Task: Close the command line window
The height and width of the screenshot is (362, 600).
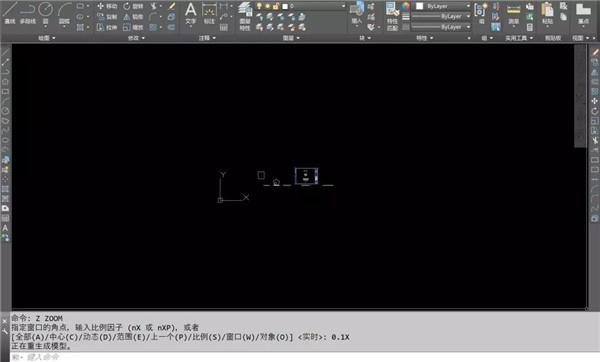Action: pyautogui.click(x=5, y=321)
